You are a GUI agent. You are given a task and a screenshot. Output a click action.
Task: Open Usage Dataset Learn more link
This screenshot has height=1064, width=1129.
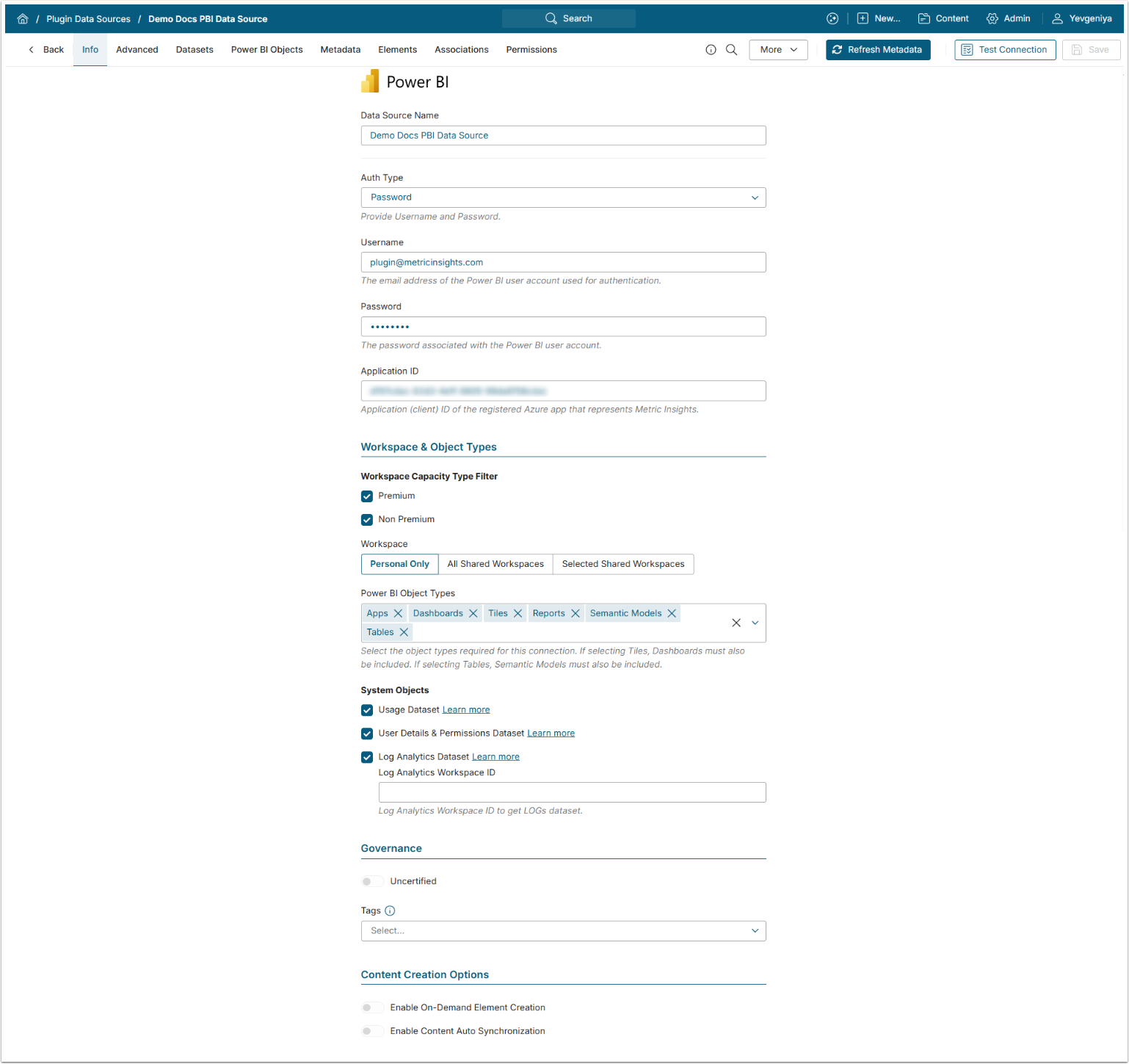tap(466, 710)
